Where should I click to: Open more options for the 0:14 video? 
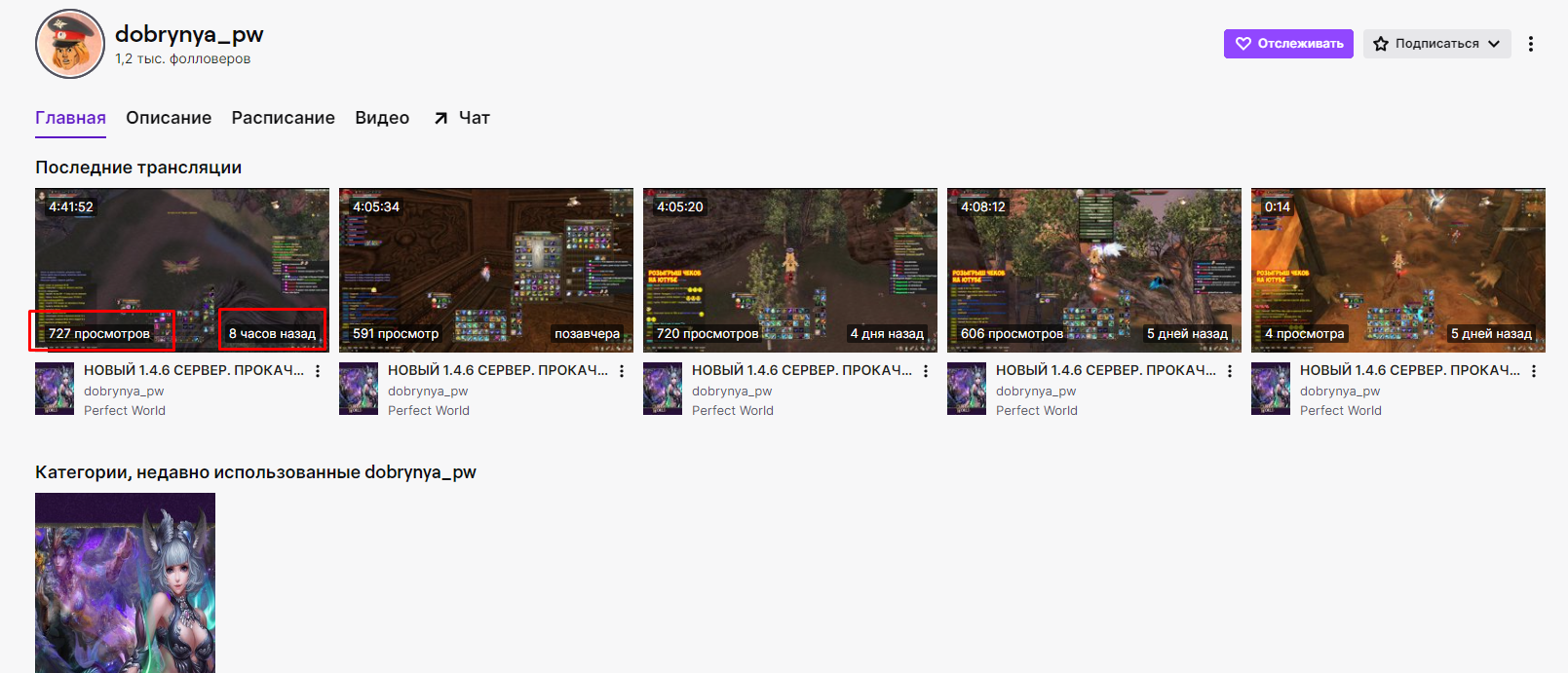click(x=1534, y=371)
